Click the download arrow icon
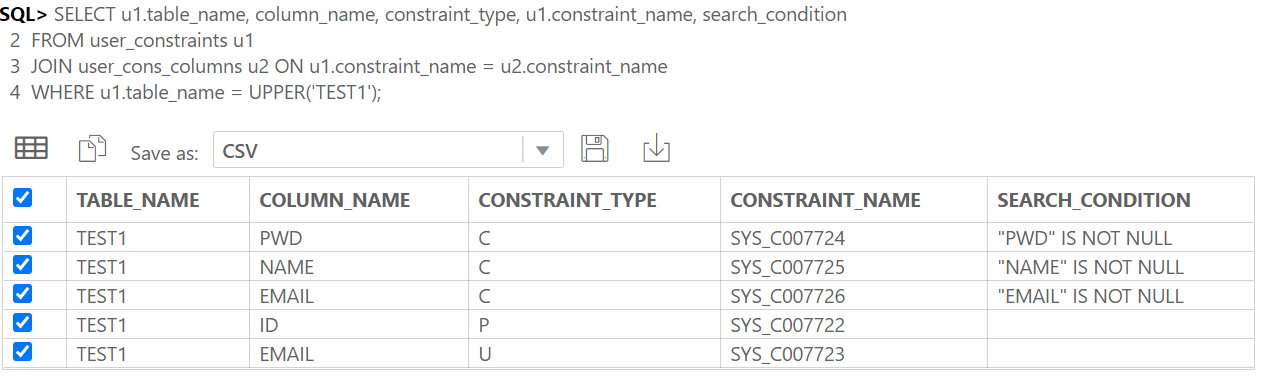The height and width of the screenshot is (386, 1264). (x=656, y=149)
